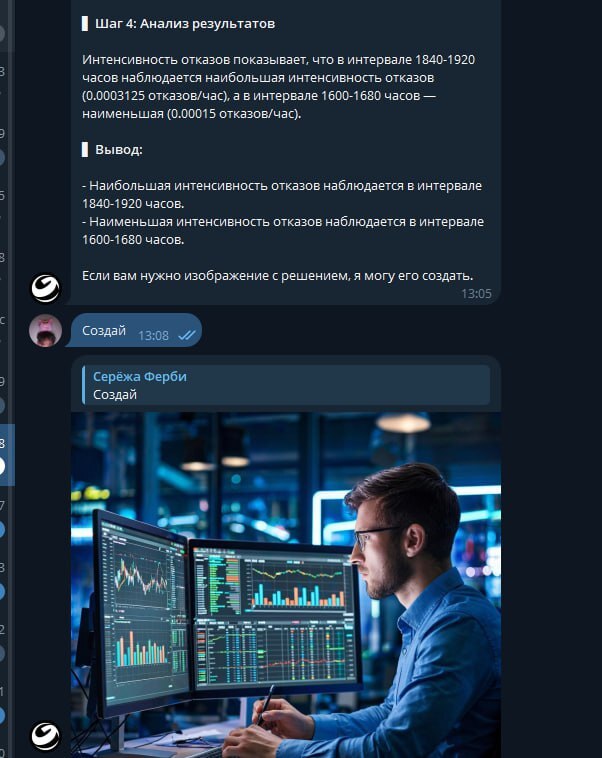Image resolution: width=602 pixels, height=758 pixels.
Task: Click the white unread badge of the selected chat
Action: [x=2, y=466]
